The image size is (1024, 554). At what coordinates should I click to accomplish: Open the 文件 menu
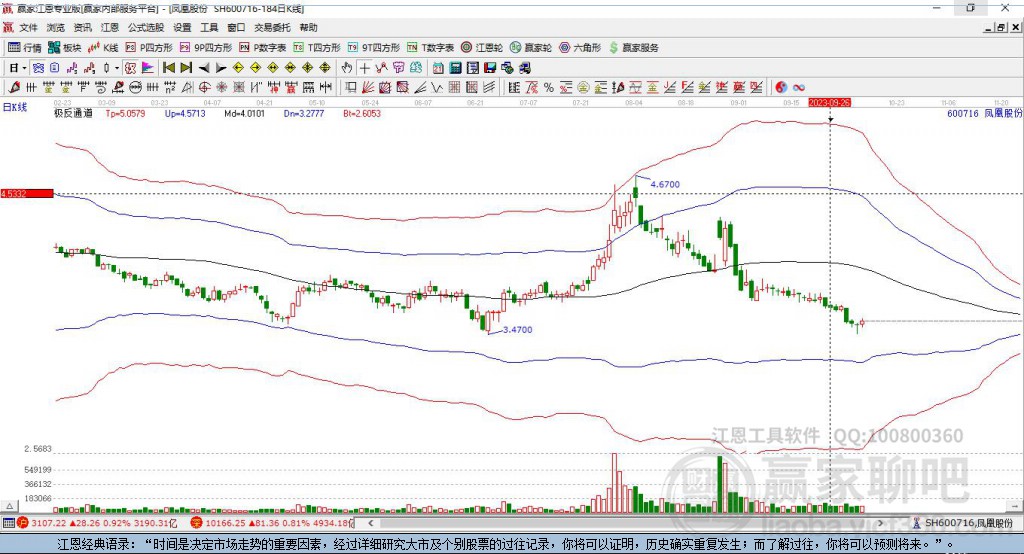[28, 27]
